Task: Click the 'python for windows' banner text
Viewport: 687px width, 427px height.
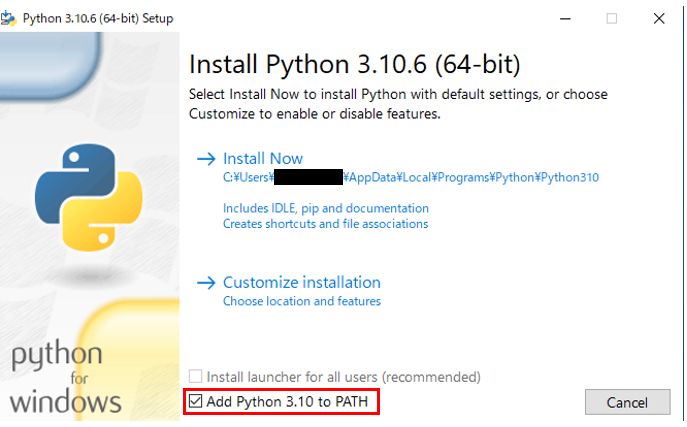Action: pyautogui.click(x=67, y=379)
